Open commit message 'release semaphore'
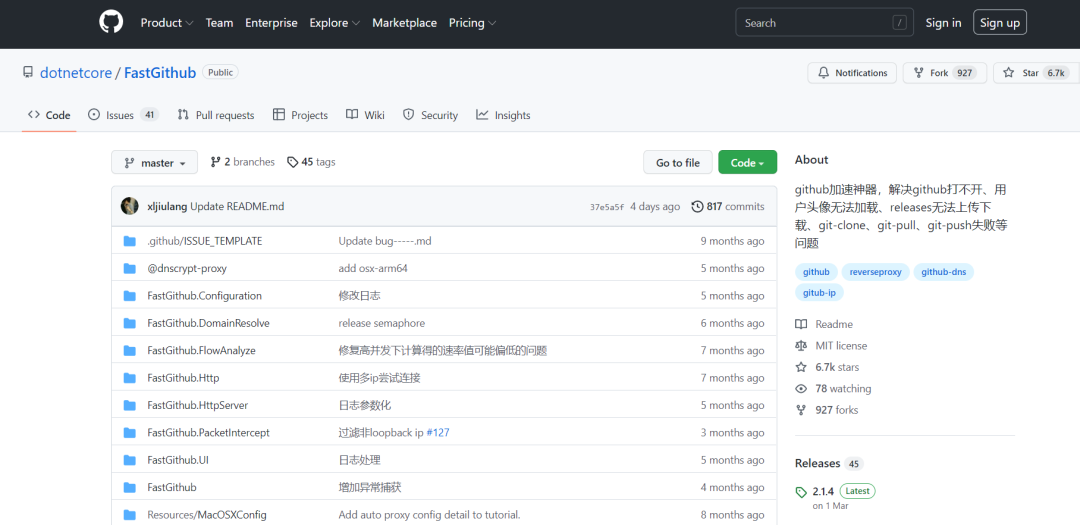The width and height of the screenshot is (1080, 525). click(x=382, y=323)
